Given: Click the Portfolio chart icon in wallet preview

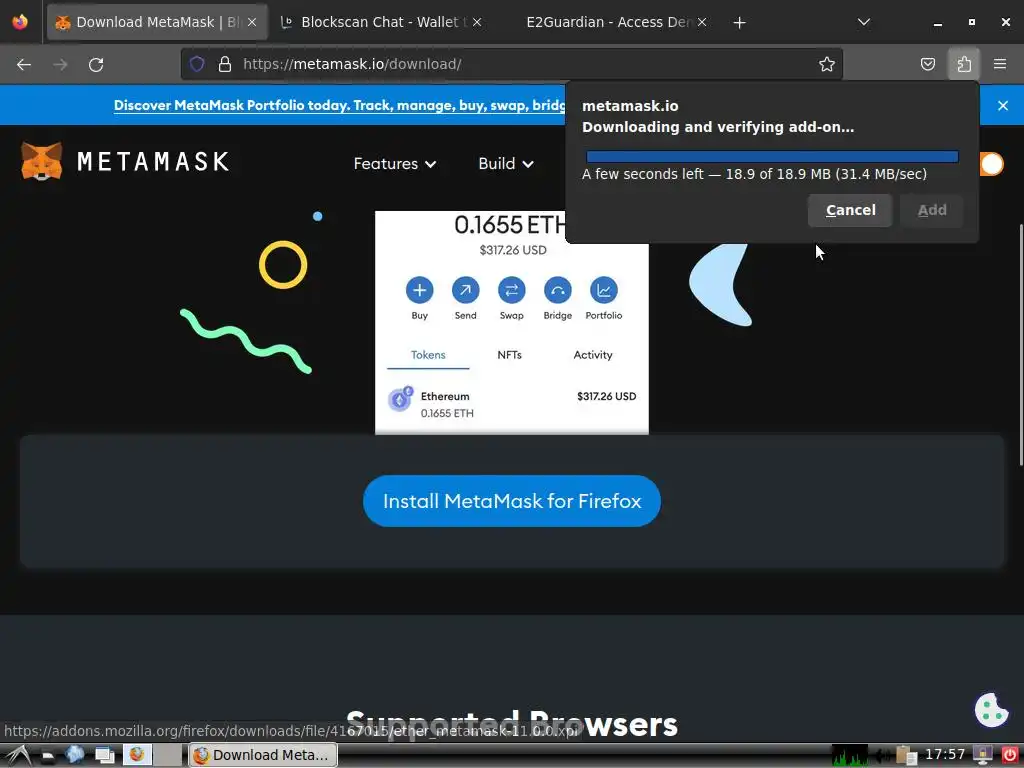Looking at the screenshot, I should click(x=603, y=290).
